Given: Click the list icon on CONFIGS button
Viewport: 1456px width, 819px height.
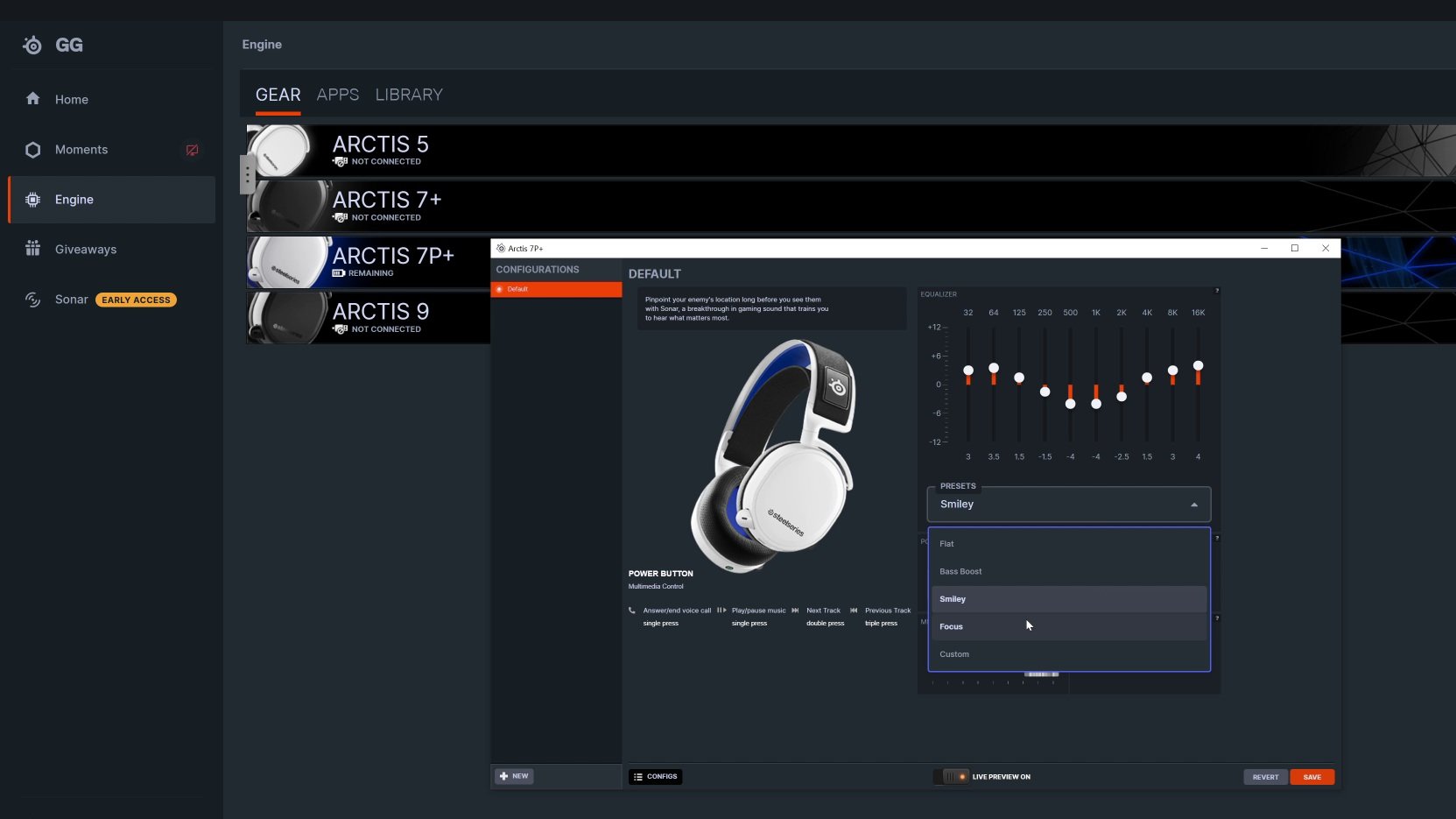Looking at the screenshot, I should [x=638, y=777].
